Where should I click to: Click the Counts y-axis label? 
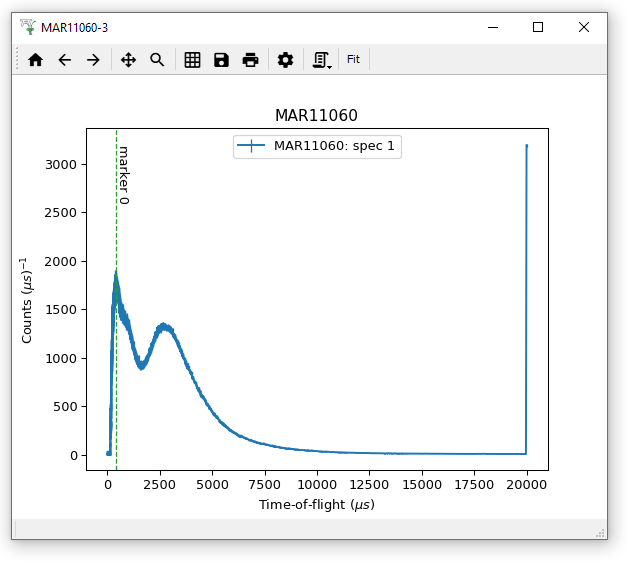click(x=28, y=299)
